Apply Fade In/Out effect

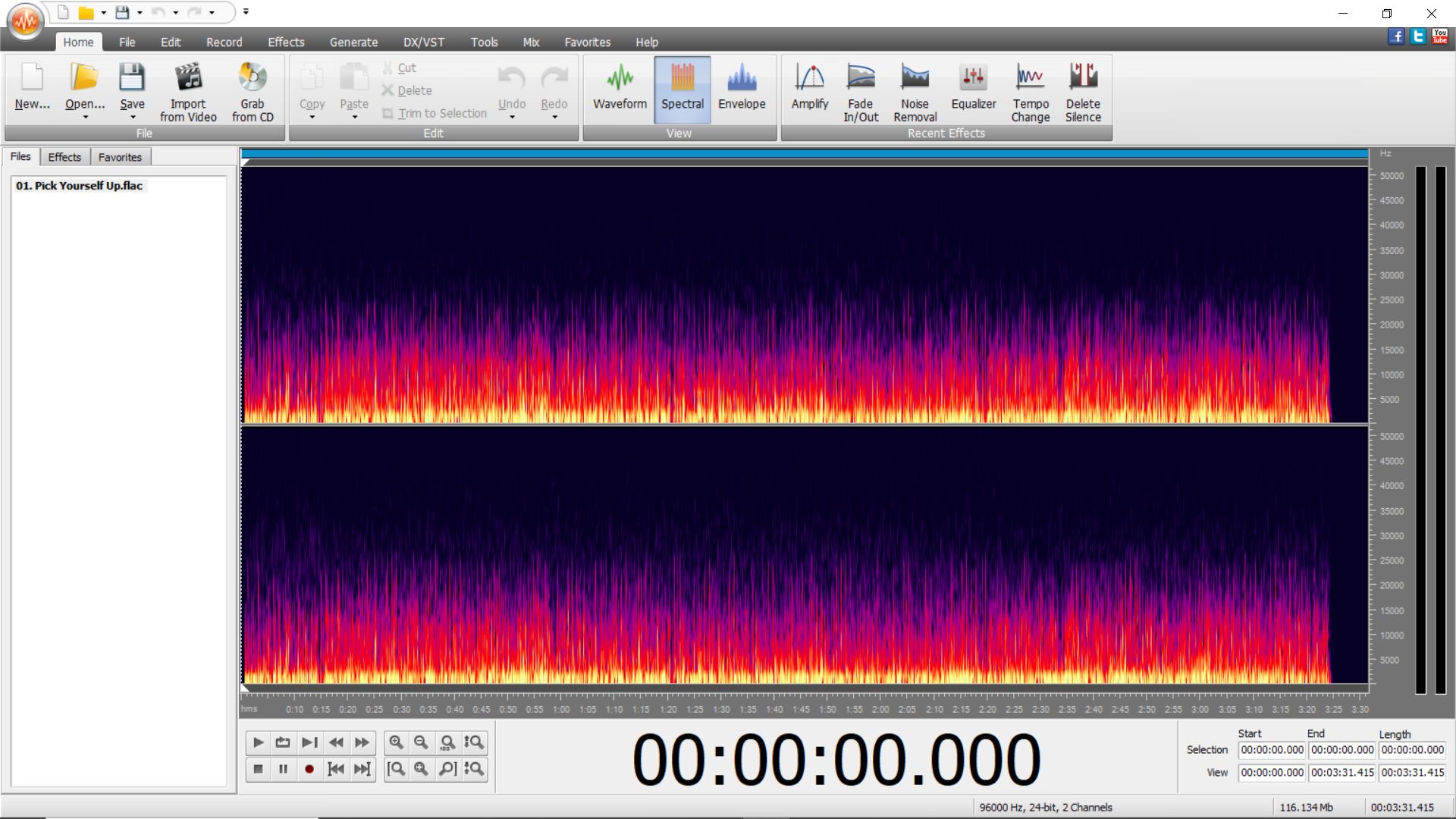(861, 91)
